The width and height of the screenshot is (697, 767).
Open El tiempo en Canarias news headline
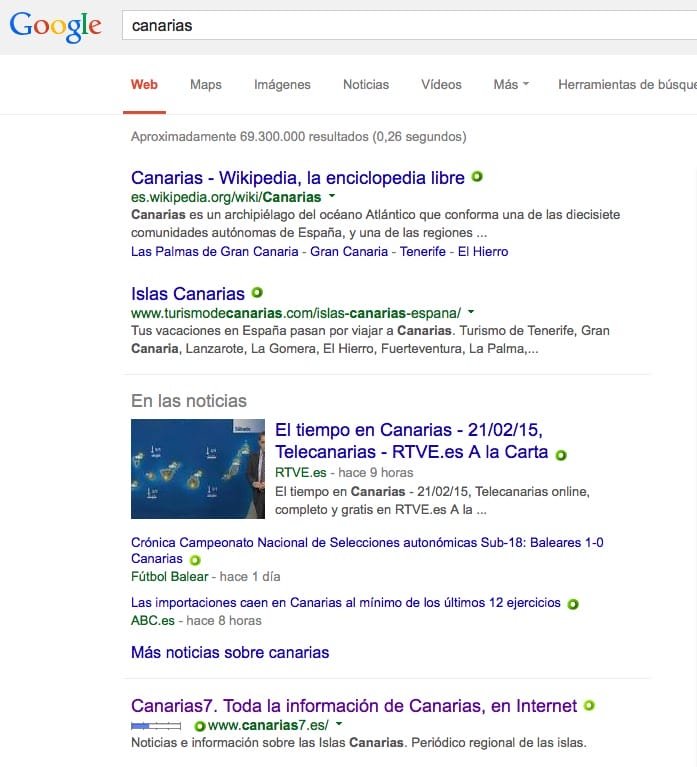(x=411, y=441)
